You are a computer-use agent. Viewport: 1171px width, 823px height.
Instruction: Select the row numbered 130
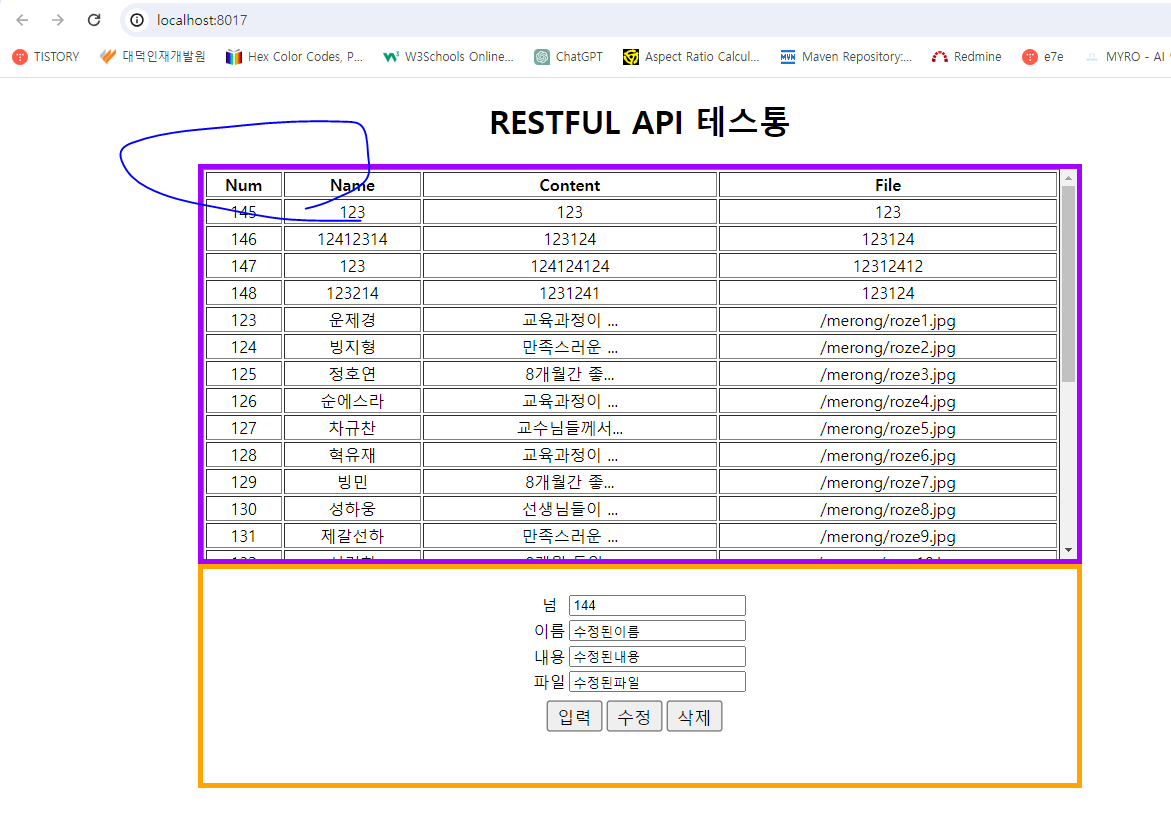pyautogui.click(x=632, y=509)
